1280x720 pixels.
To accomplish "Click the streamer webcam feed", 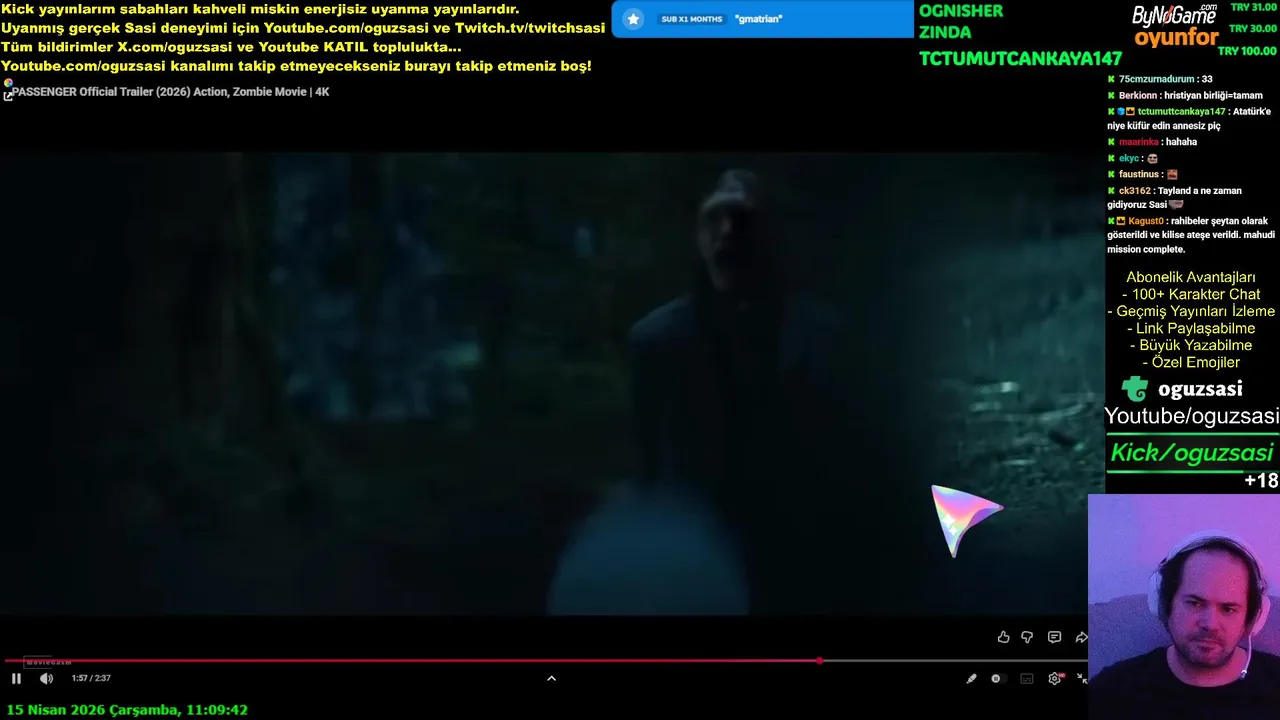I will coord(1184,605).
